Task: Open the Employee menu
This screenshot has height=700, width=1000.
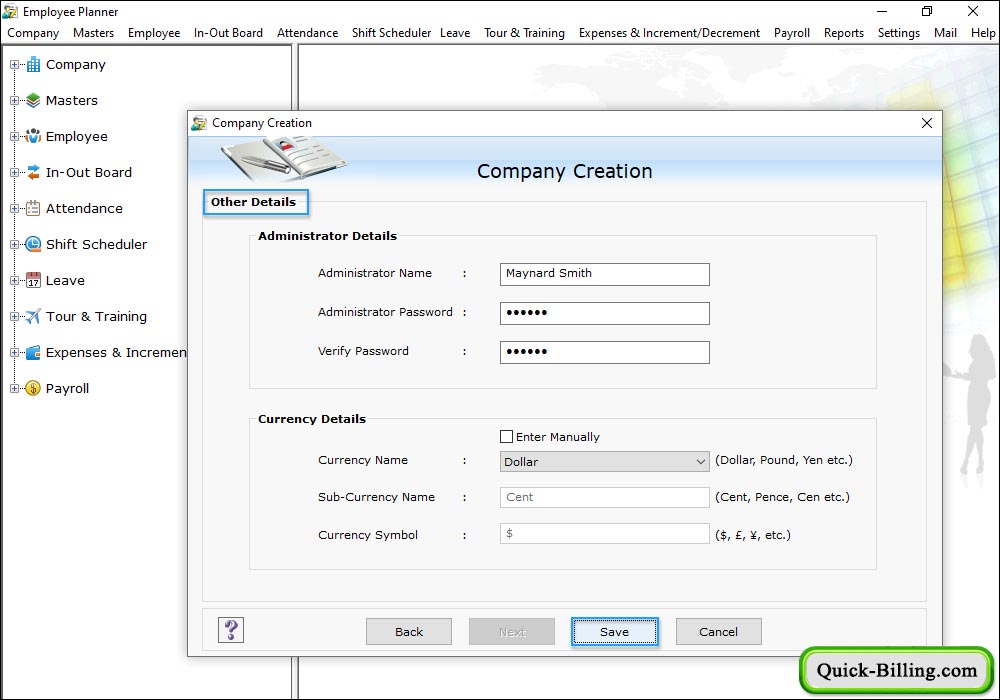Action: click(154, 33)
